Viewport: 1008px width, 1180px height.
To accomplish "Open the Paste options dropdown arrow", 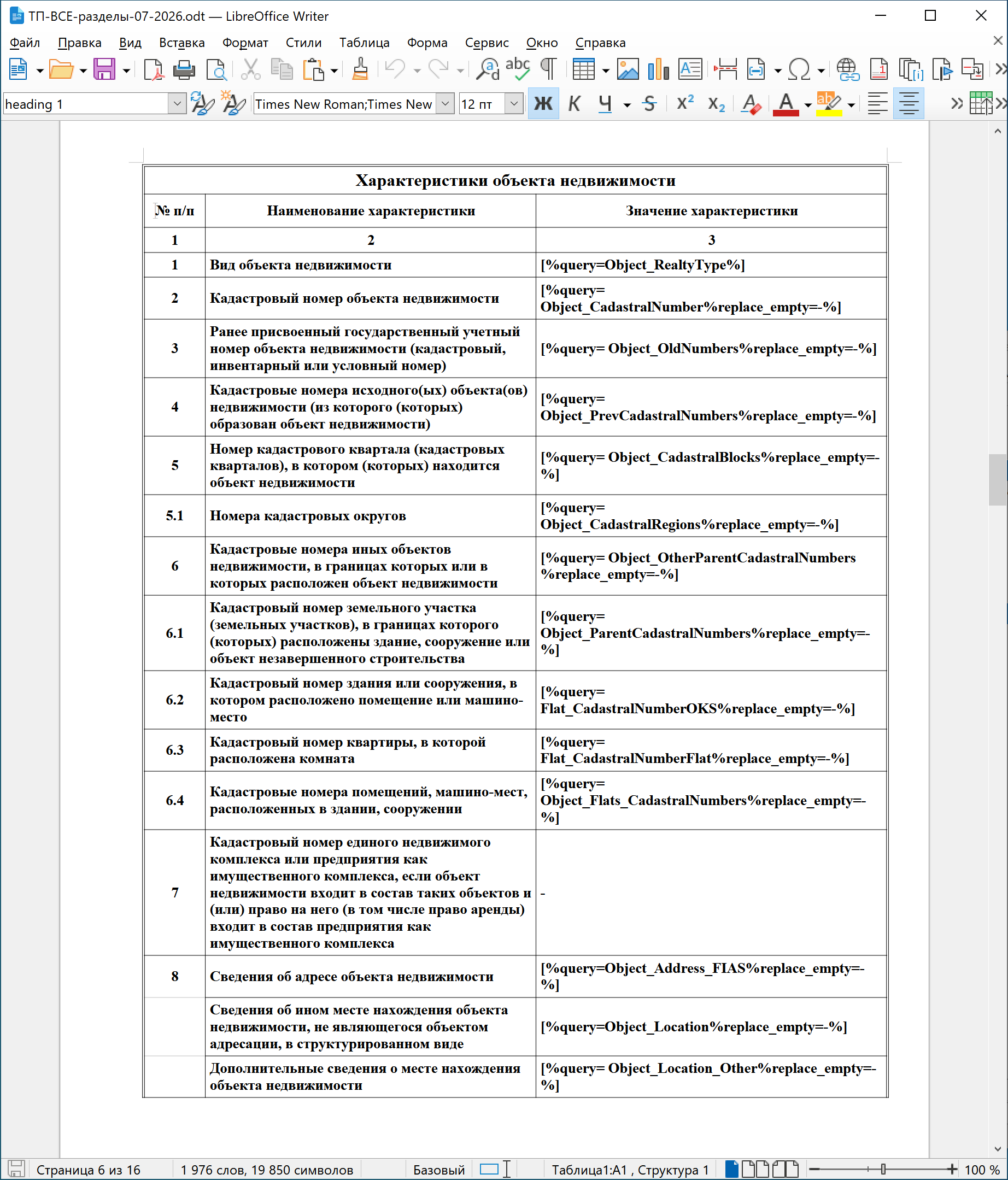I will (335, 71).
